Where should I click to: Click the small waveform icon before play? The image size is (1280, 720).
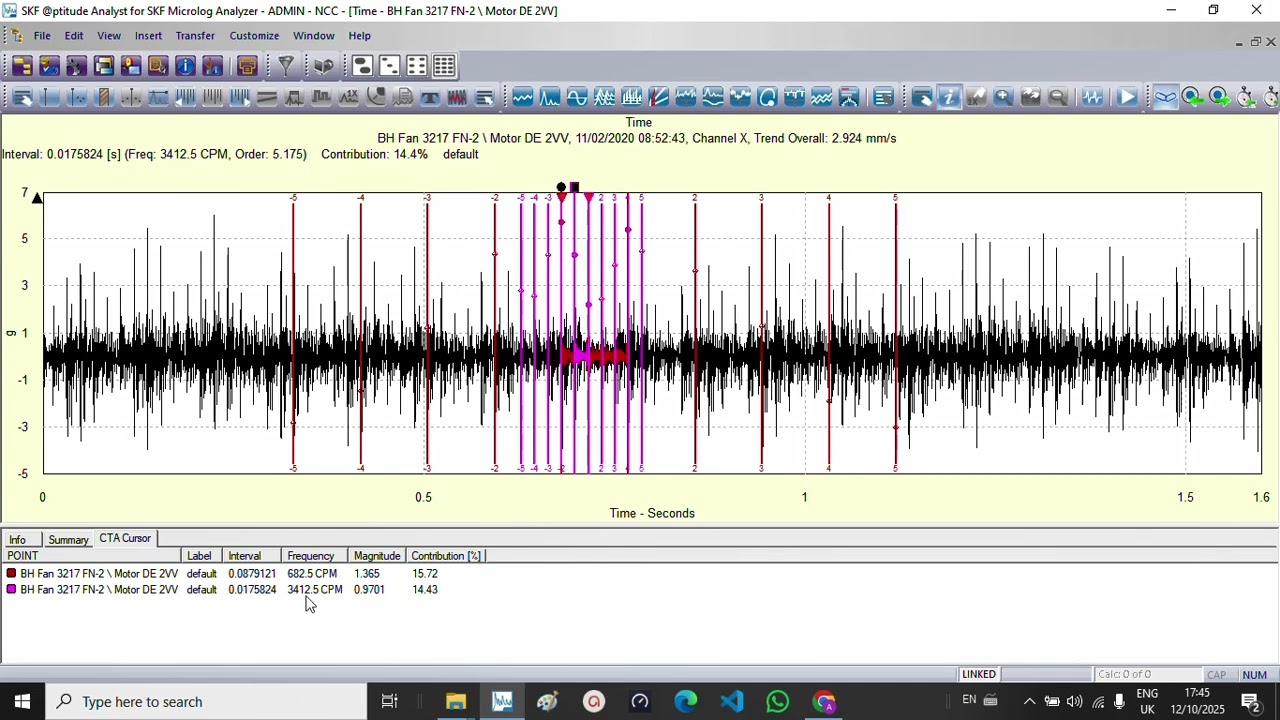pyautogui.click(x=1093, y=97)
